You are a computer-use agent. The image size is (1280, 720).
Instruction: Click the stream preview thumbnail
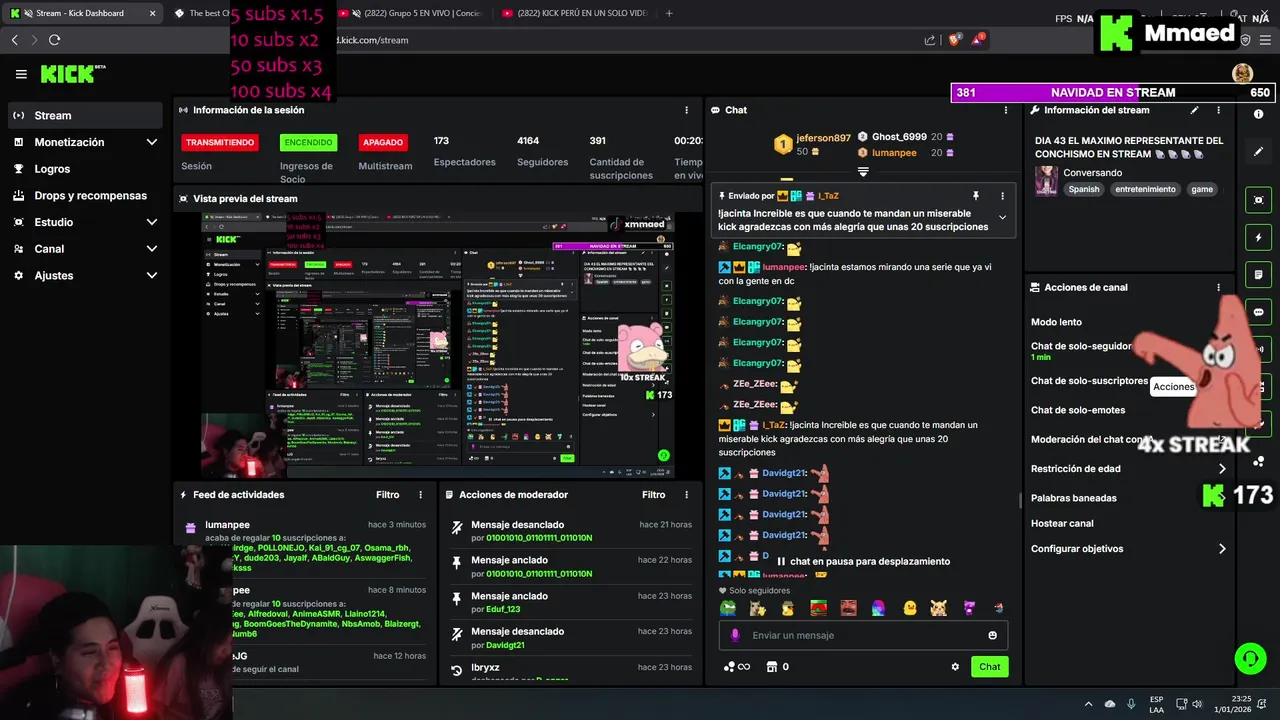[438, 346]
